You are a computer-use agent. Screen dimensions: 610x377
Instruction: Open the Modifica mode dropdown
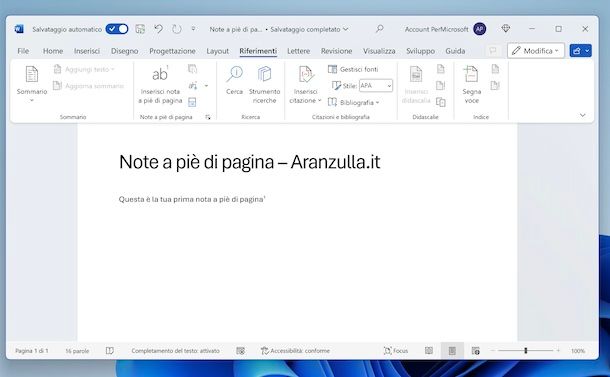point(536,51)
